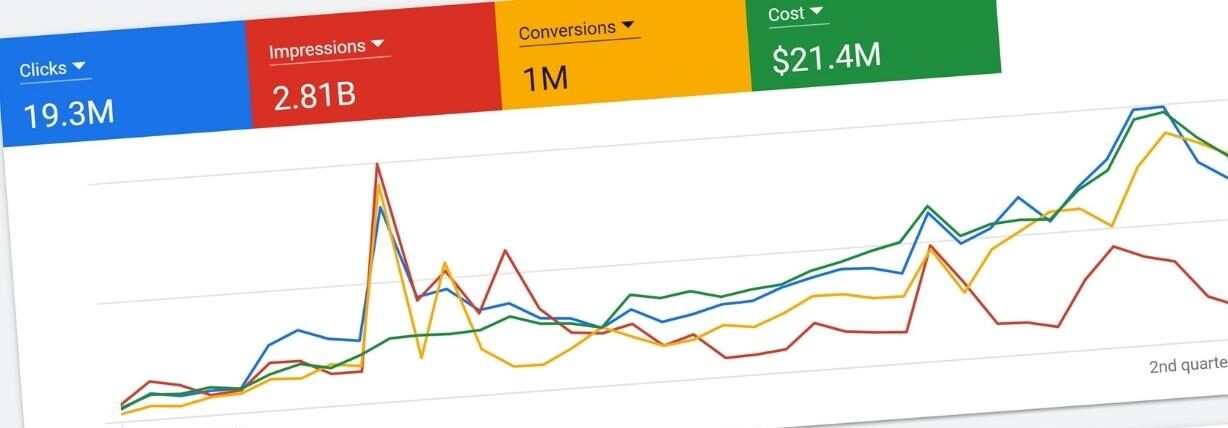Click the blue line's highest peak

coord(1161,107)
